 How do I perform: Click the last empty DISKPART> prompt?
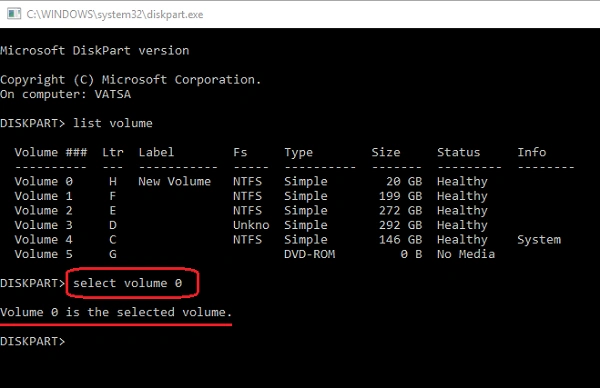coord(33,341)
